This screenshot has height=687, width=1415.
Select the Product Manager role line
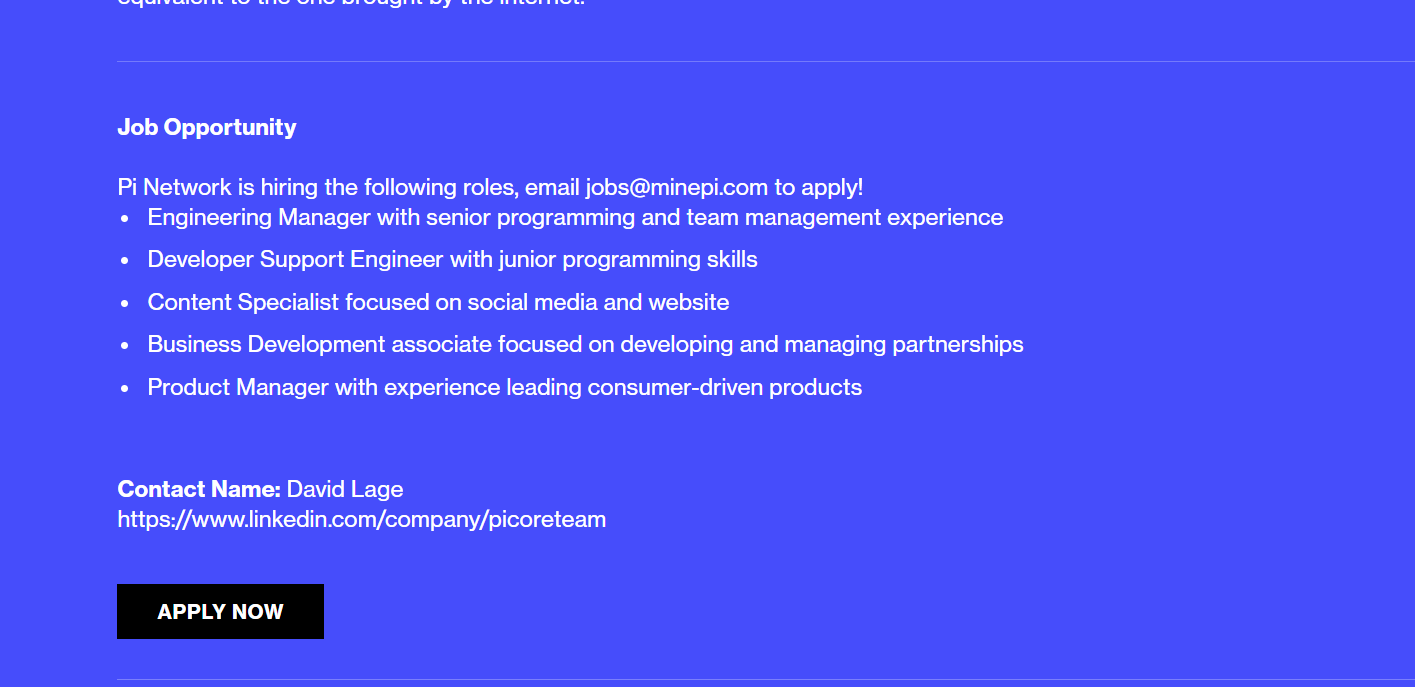[x=504, y=387]
